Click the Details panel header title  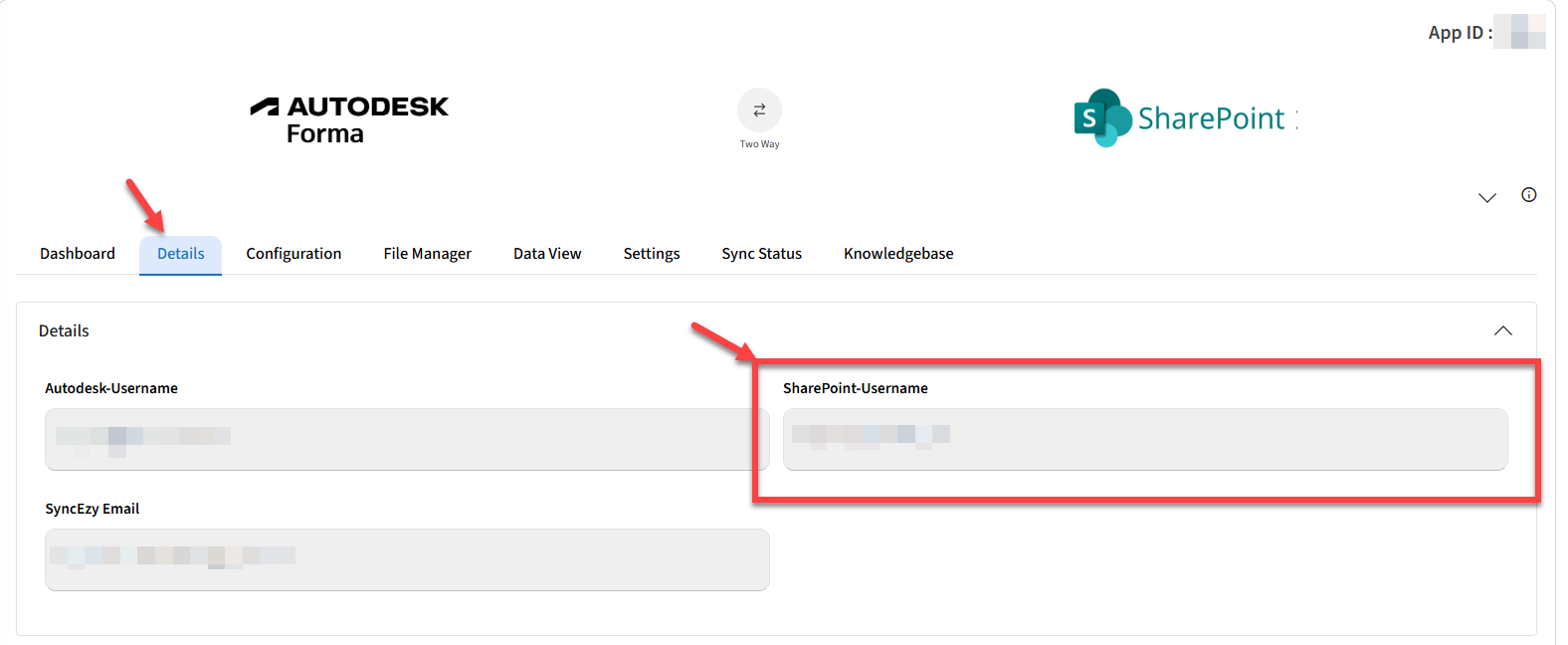click(64, 330)
